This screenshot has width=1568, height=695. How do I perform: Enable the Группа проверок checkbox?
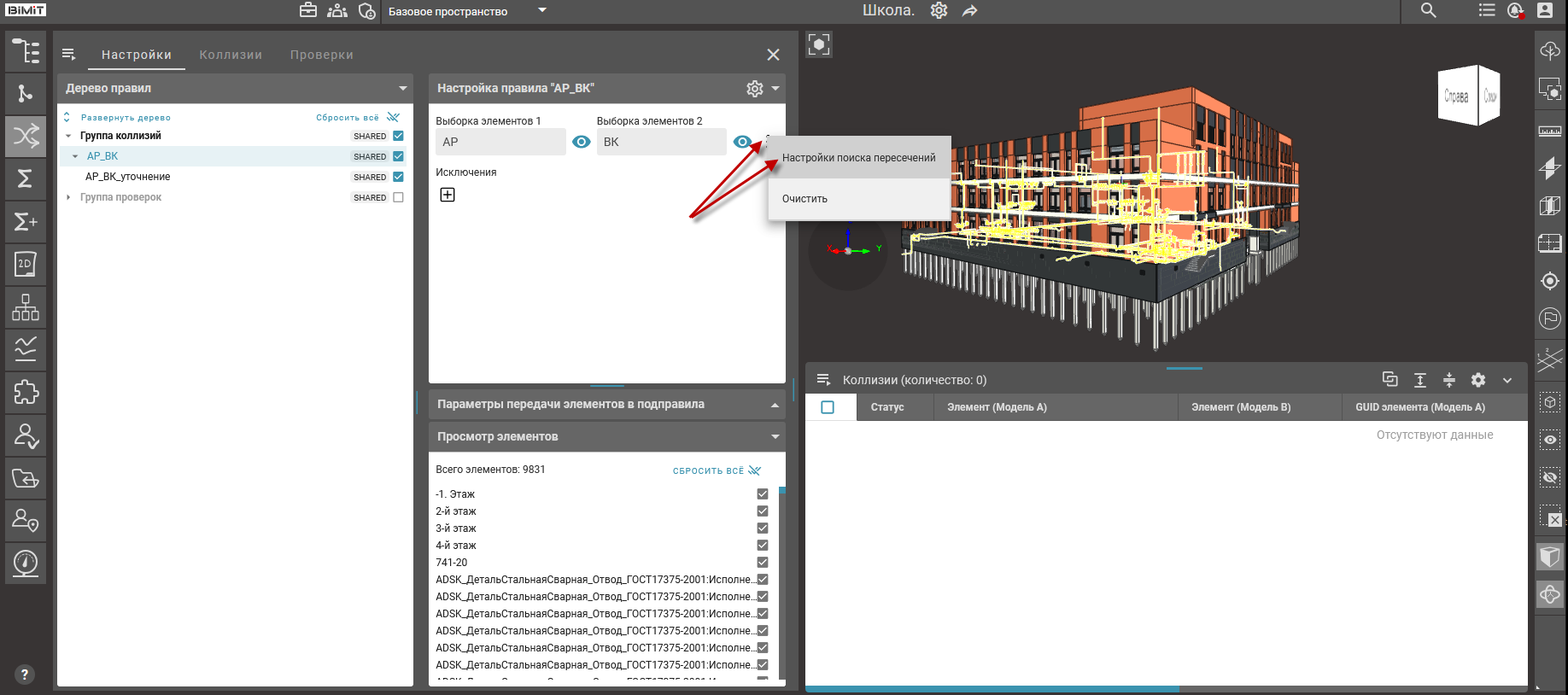point(398,198)
